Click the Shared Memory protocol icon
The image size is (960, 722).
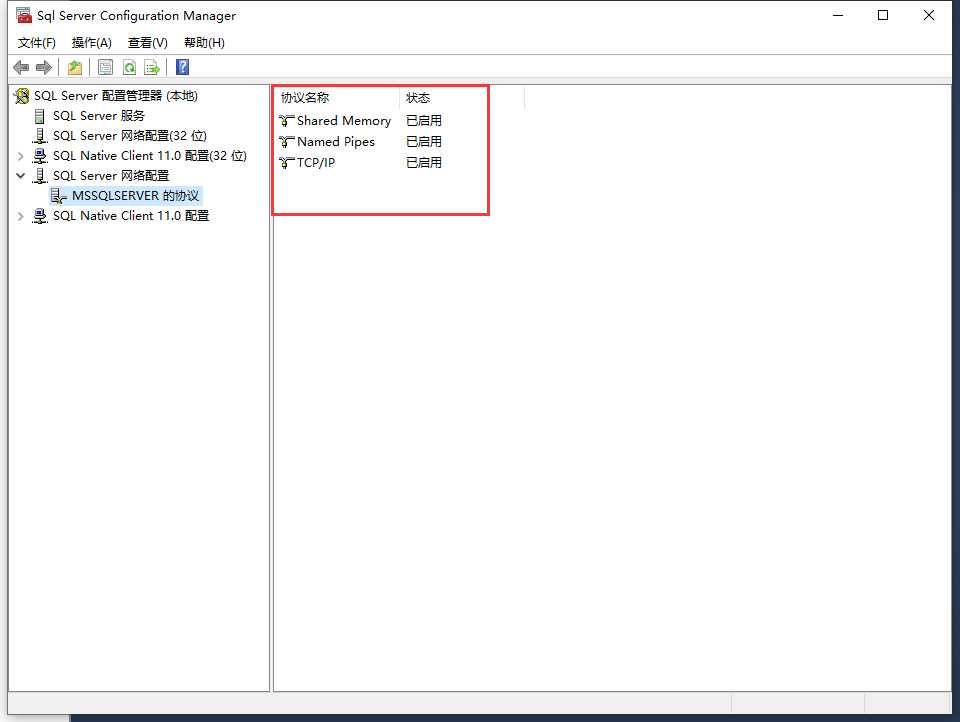tap(287, 121)
